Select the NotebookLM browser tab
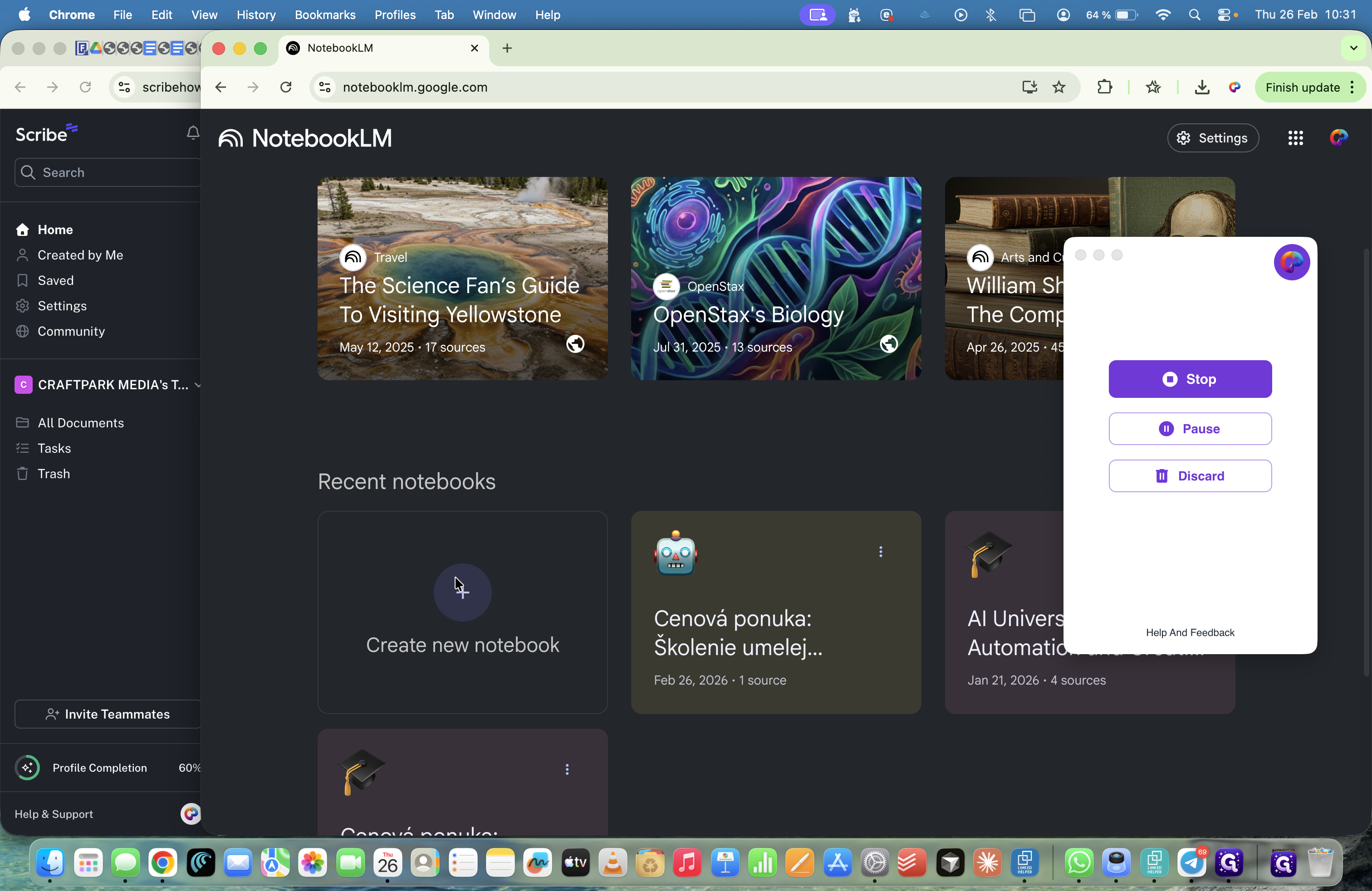This screenshot has width=1372, height=891. (375, 49)
